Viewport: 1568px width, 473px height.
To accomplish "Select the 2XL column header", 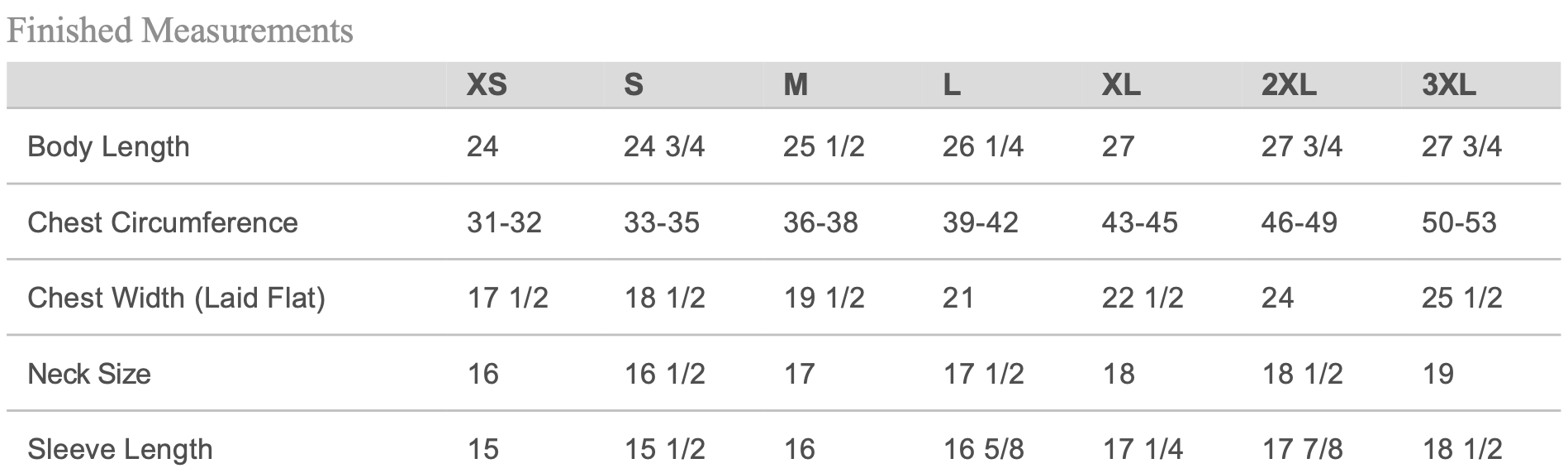I will pyautogui.click(x=1289, y=84).
